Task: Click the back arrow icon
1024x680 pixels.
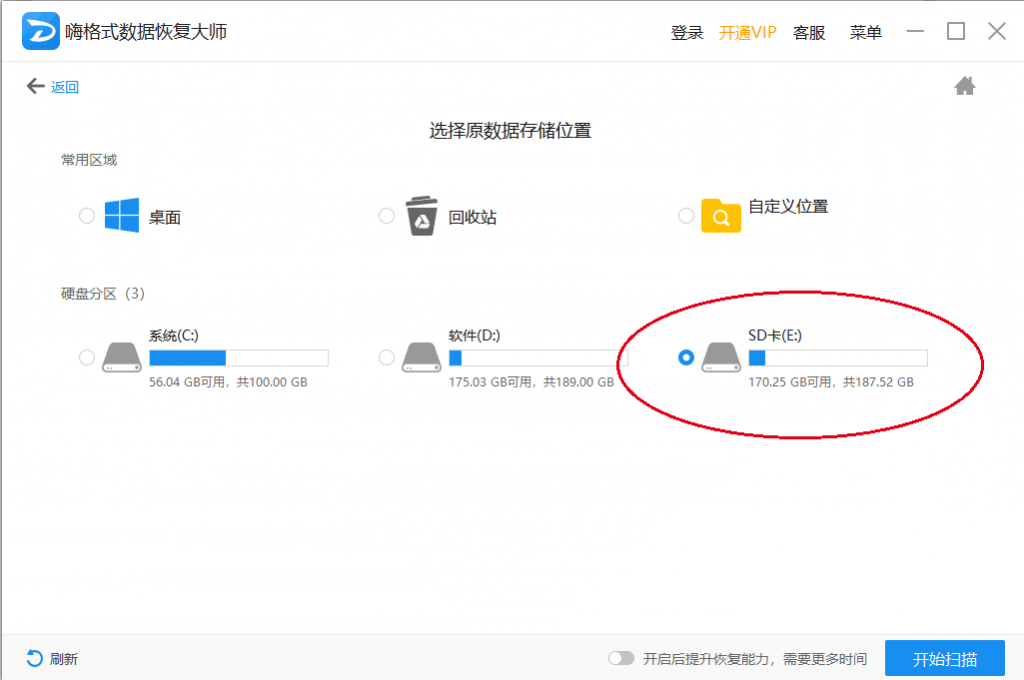Action: [x=35, y=86]
